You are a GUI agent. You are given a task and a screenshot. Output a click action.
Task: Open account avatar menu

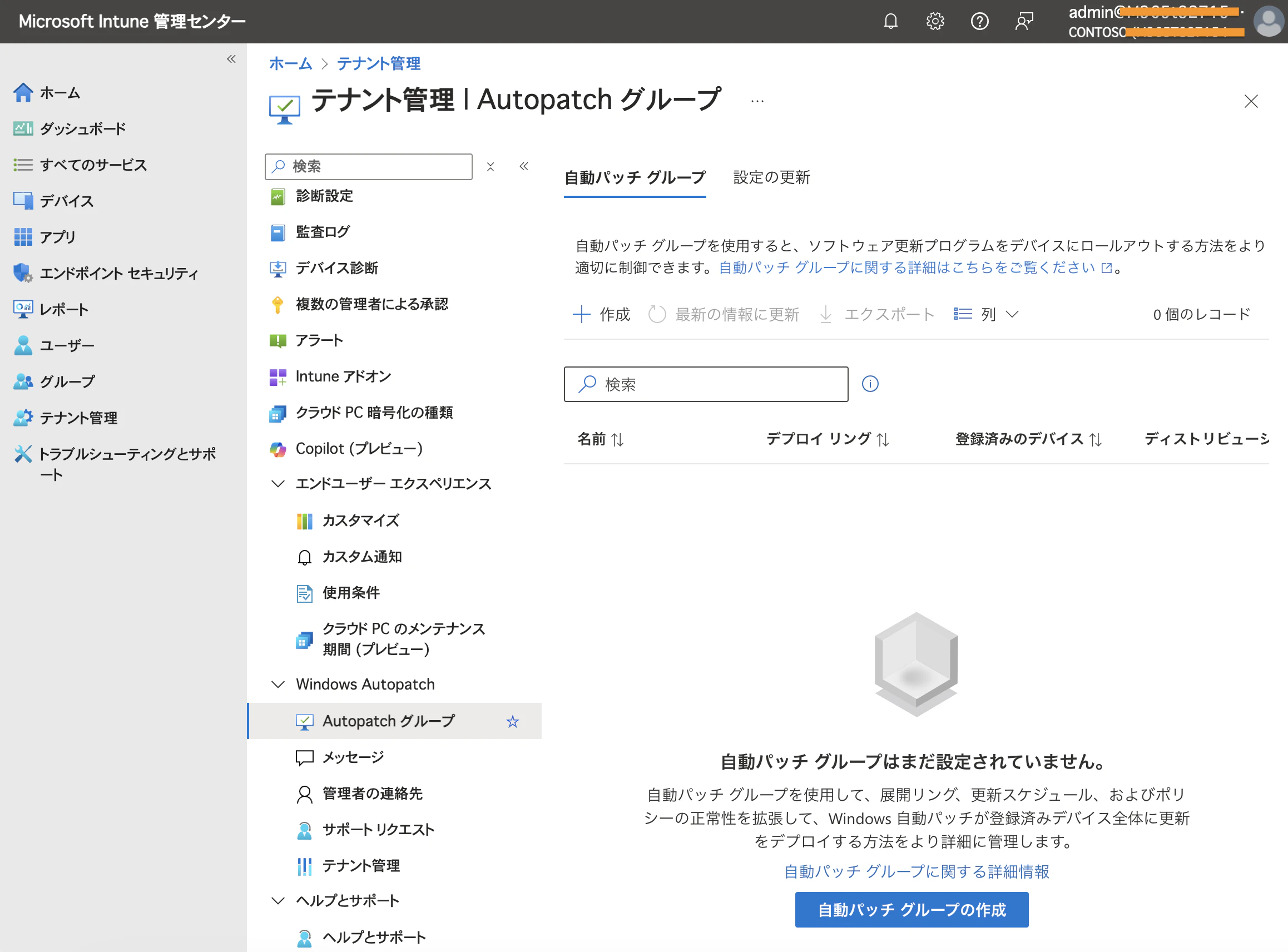[x=1269, y=21]
